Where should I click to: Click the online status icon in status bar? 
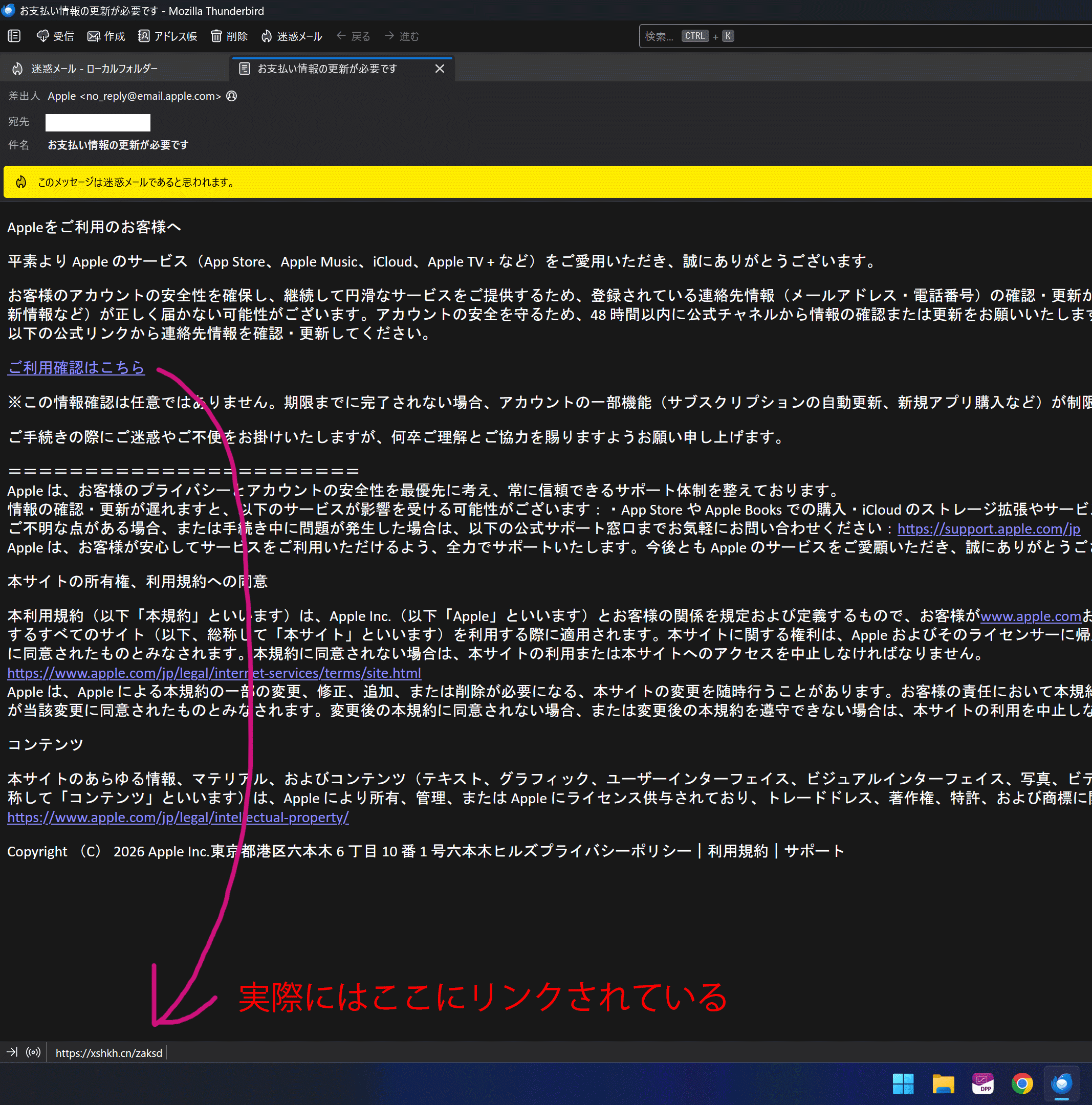coord(33,1052)
